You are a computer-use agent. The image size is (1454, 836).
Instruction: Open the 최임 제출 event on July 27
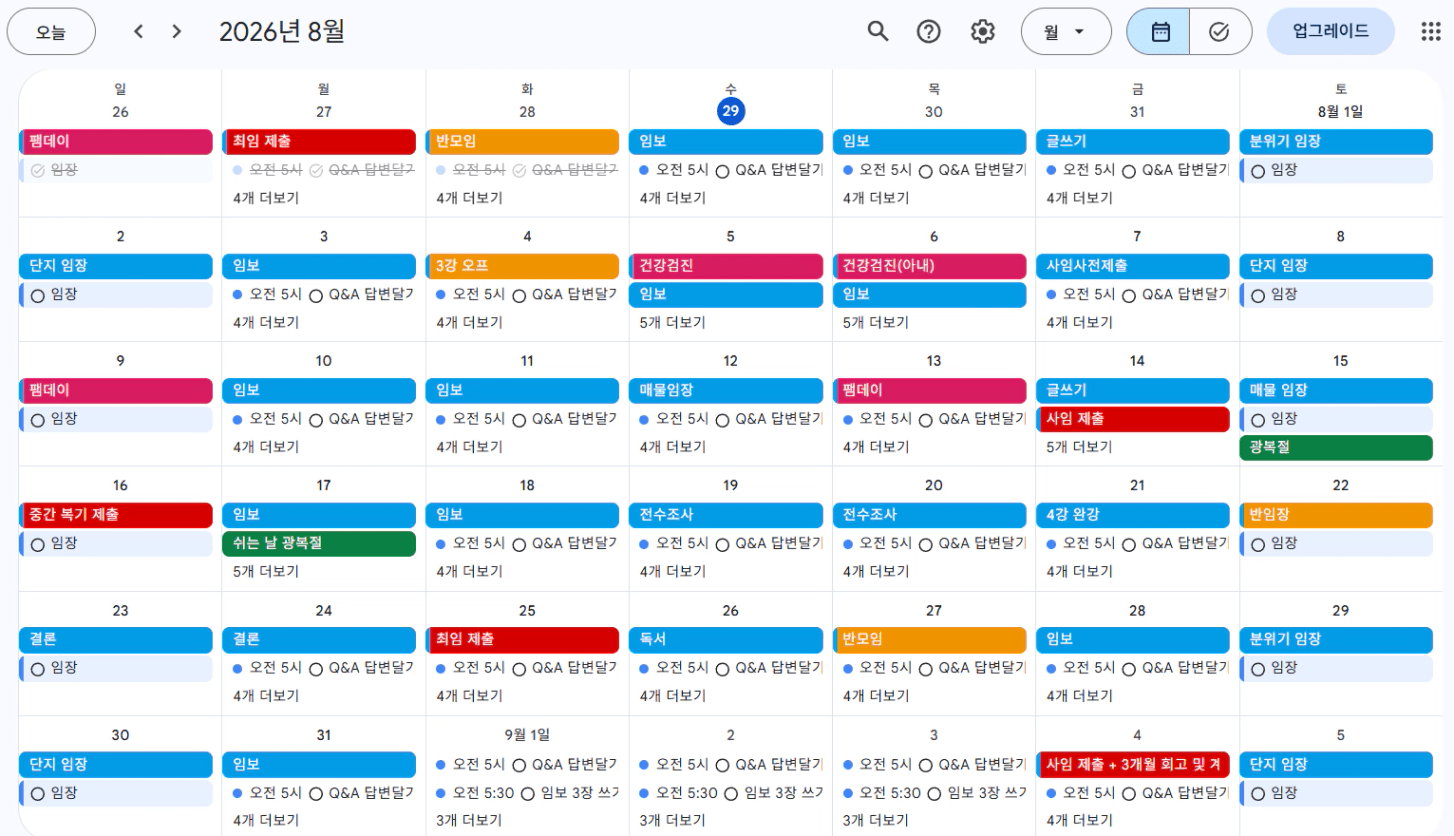319,142
